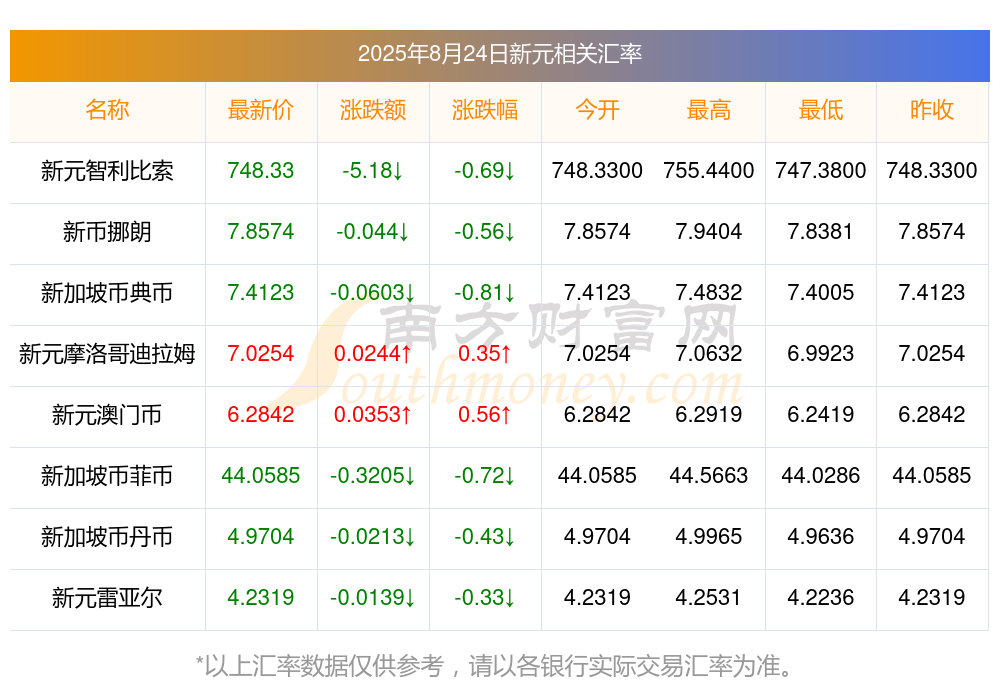Click the disclaimer *以上汇率数据仅供参考
This screenshot has width=1000, height=698.
pos(320,666)
